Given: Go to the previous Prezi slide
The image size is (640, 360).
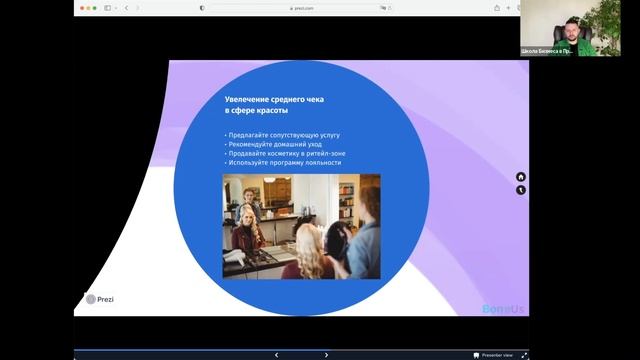Looking at the screenshot, I should pyautogui.click(x=276, y=355).
